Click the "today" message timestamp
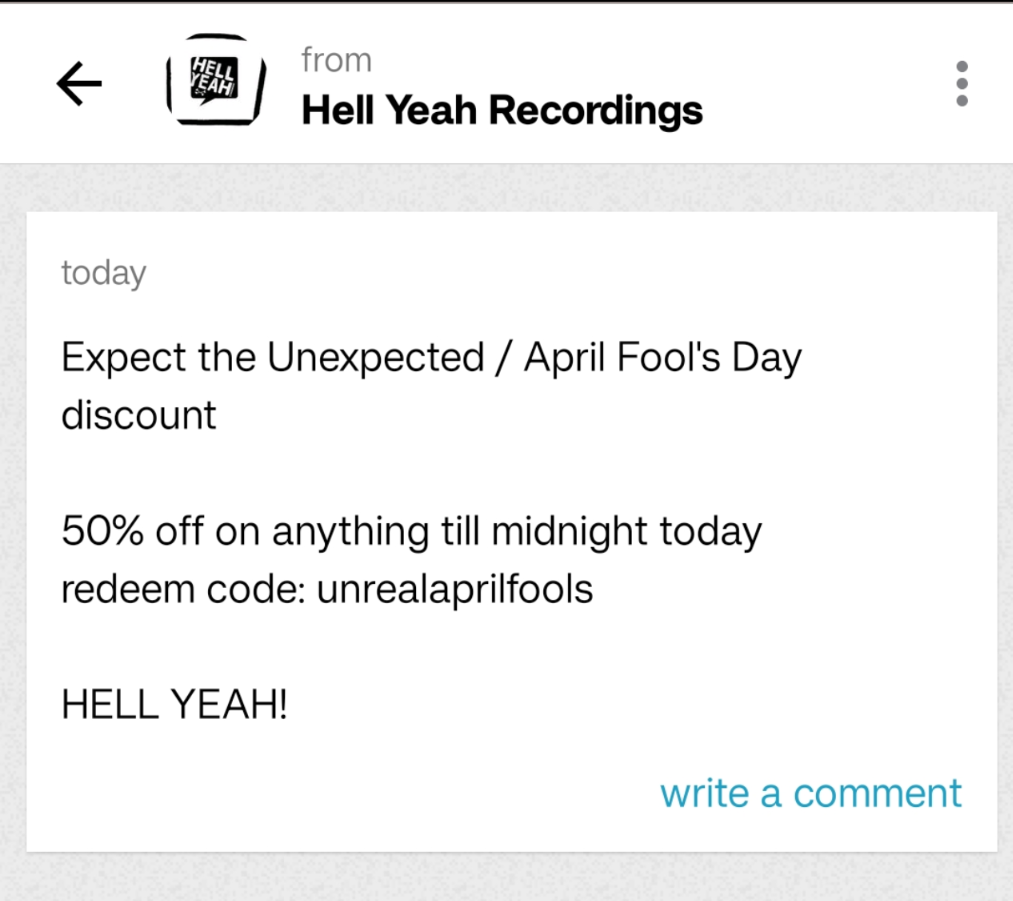The height and width of the screenshot is (901, 1013). pyautogui.click(x=103, y=272)
